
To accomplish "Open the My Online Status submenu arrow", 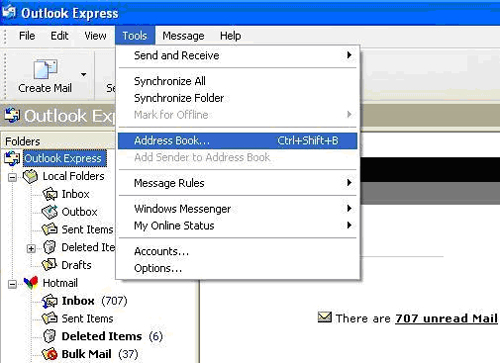I will (x=349, y=225).
